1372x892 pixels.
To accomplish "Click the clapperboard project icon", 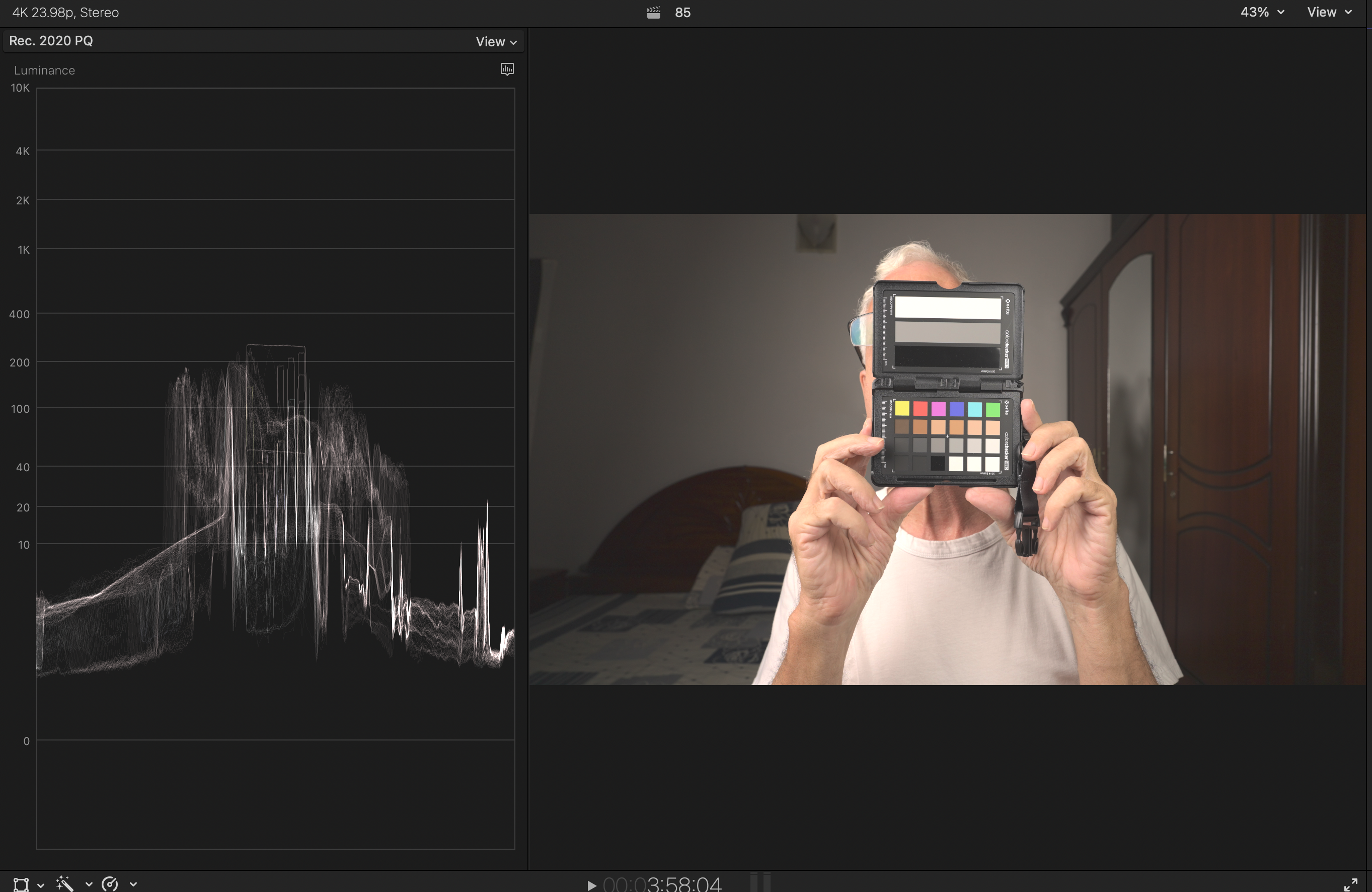I will coord(653,12).
